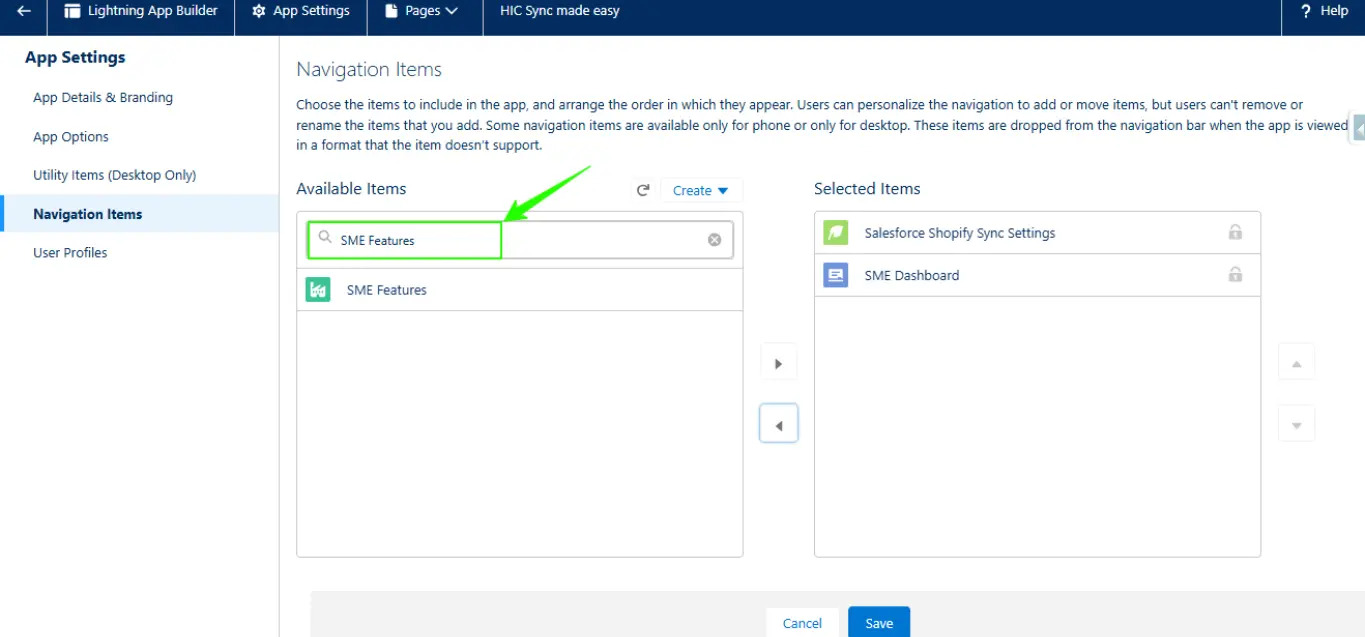Open the Help link
Image resolution: width=1365 pixels, height=637 pixels.
[1324, 11]
